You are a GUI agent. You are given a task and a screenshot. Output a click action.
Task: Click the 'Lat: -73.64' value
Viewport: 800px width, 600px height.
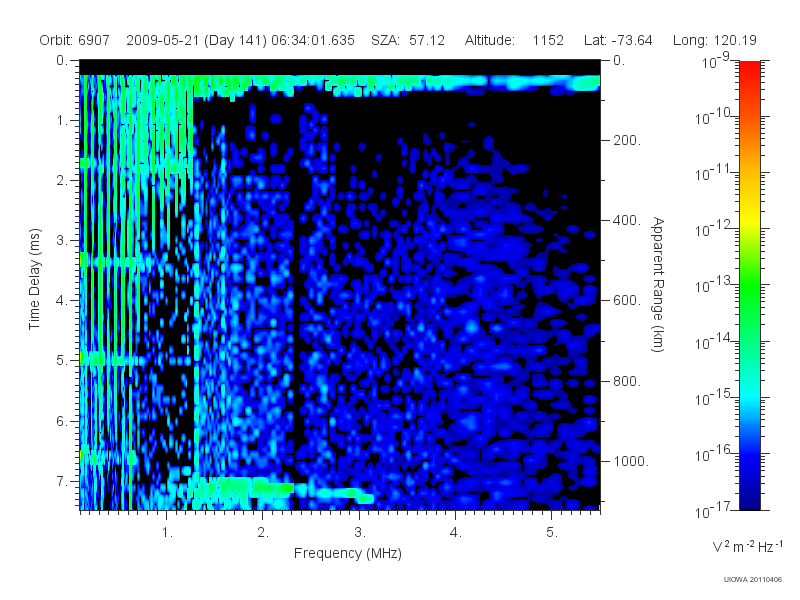pyautogui.click(x=618, y=40)
